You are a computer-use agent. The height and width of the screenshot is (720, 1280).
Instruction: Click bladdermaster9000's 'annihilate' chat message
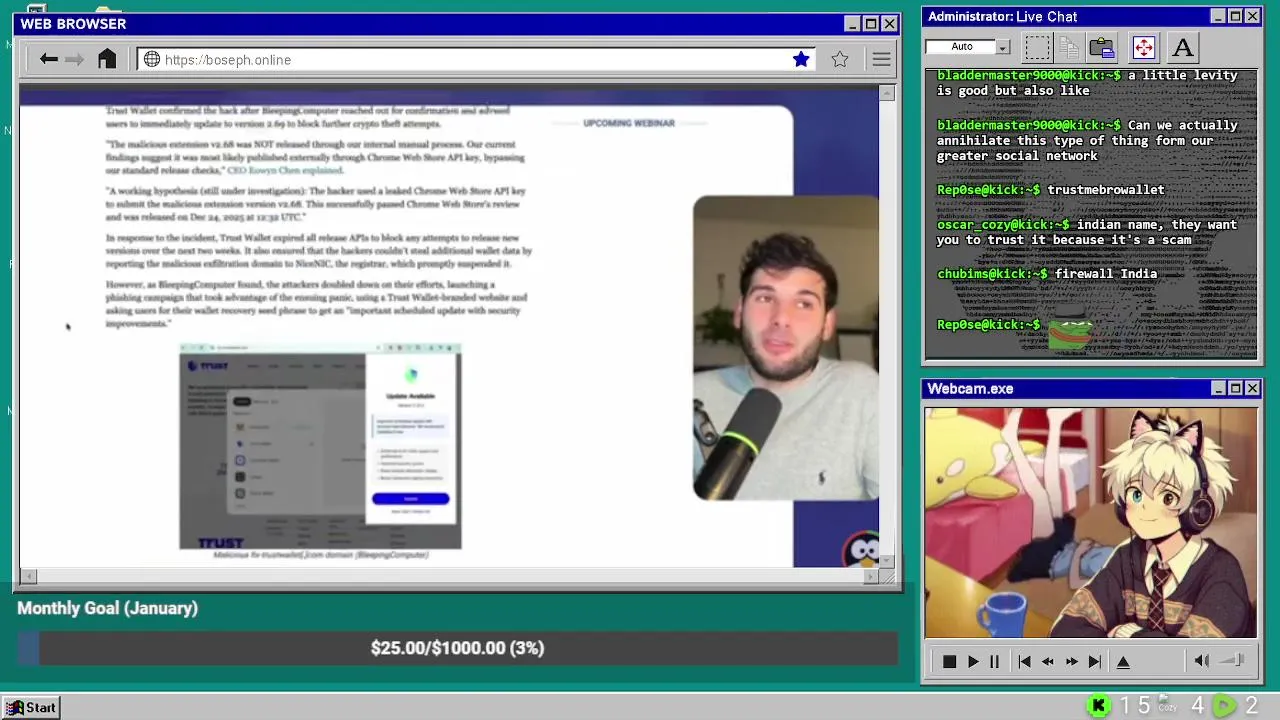(1087, 140)
